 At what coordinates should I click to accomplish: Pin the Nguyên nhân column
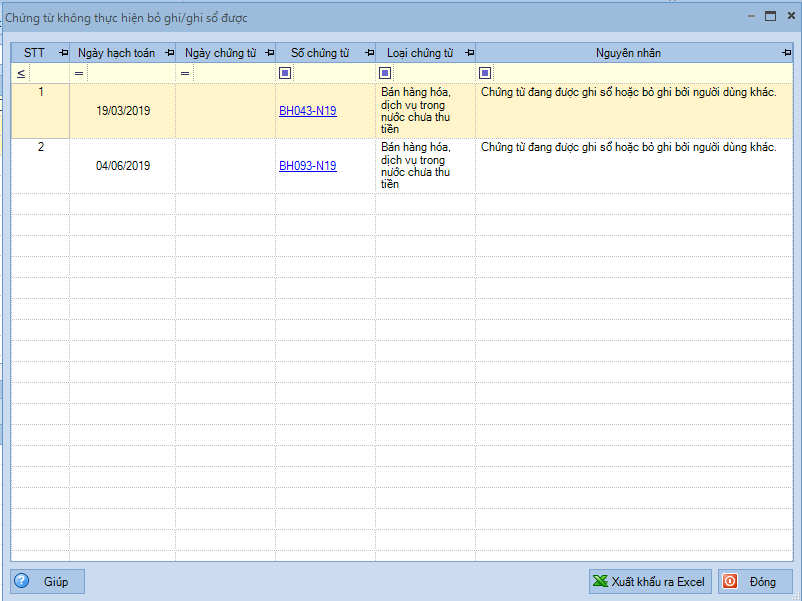click(x=786, y=53)
